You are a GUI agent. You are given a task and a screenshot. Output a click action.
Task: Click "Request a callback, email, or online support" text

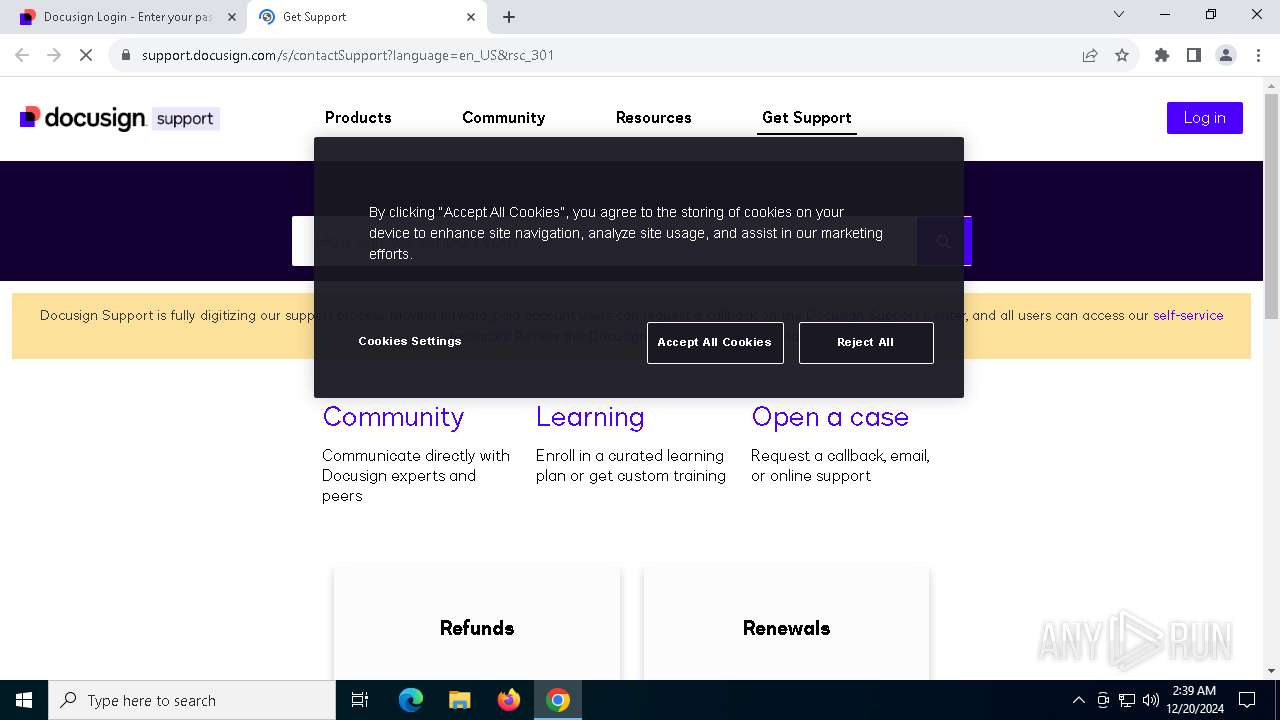[840, 466]
